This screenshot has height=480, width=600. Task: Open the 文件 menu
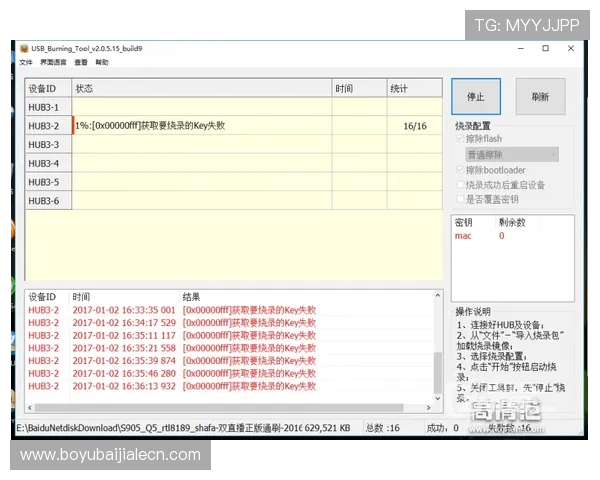tap(26, 62)
